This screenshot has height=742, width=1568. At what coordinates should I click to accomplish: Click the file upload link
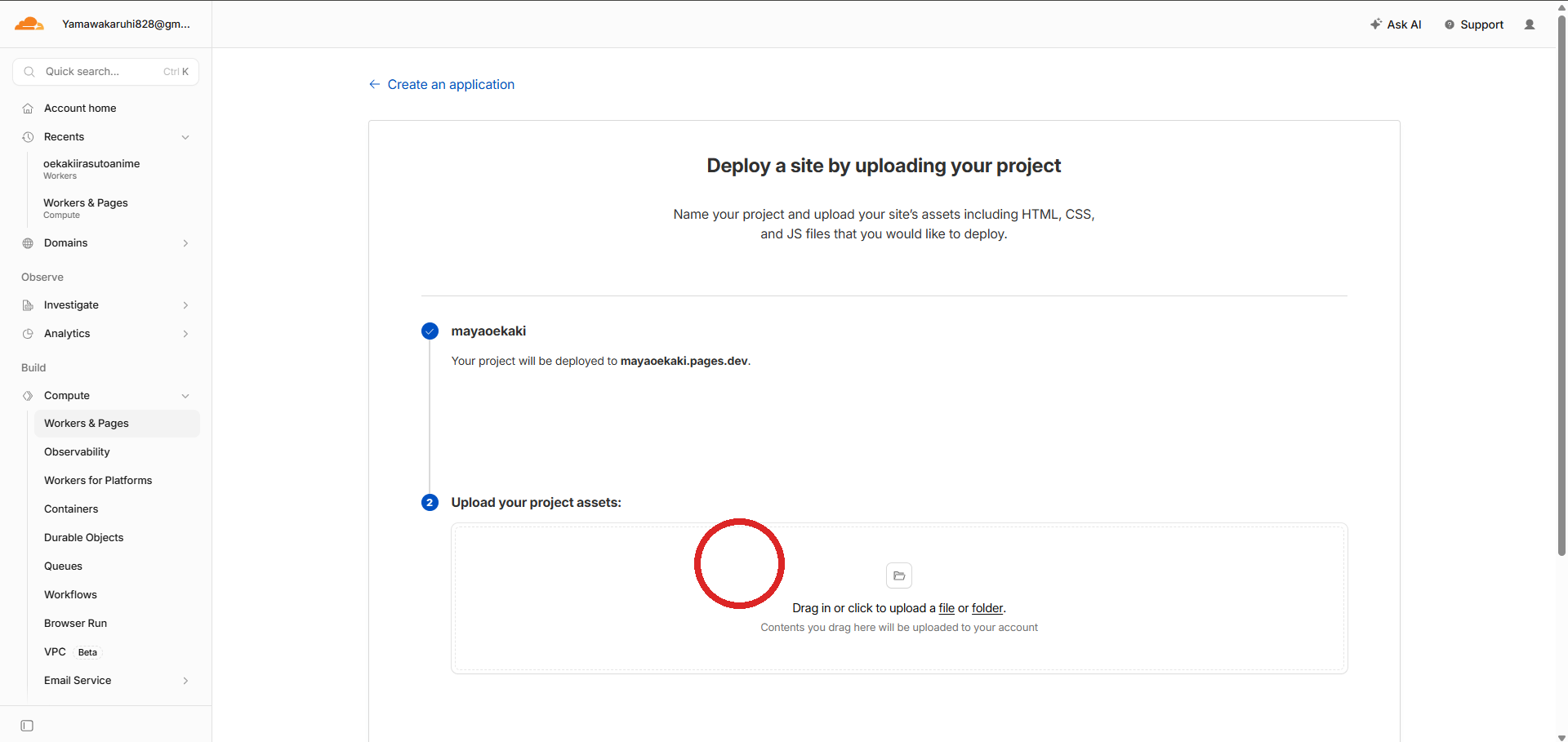click(947, 608)
